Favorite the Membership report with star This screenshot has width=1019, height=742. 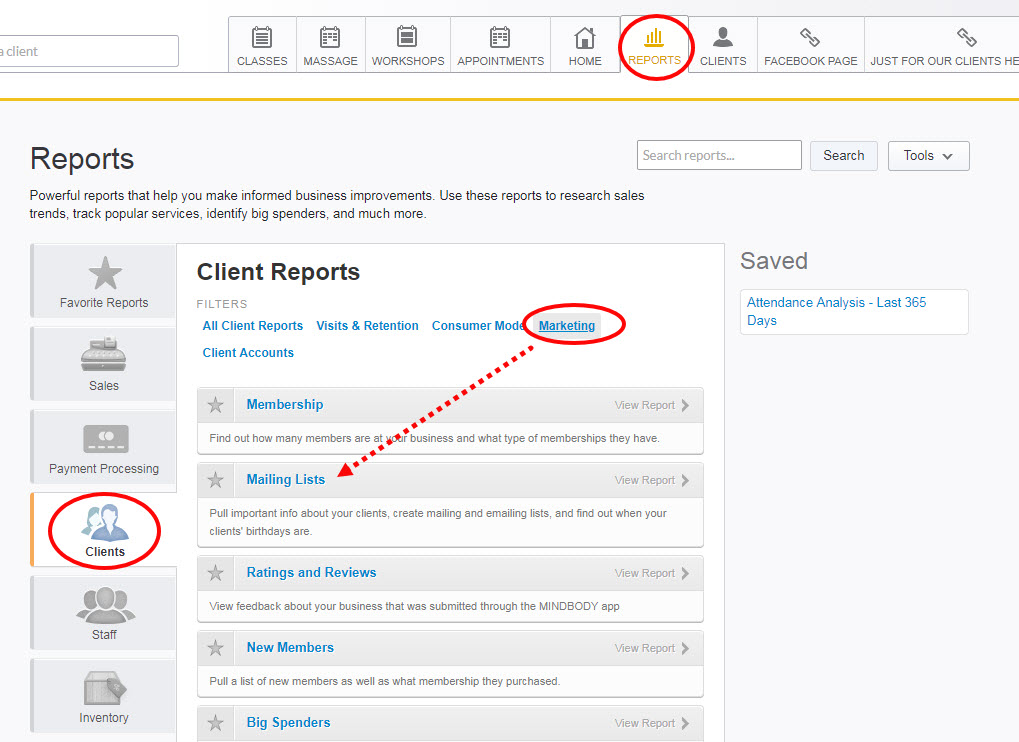coord(215,405)
